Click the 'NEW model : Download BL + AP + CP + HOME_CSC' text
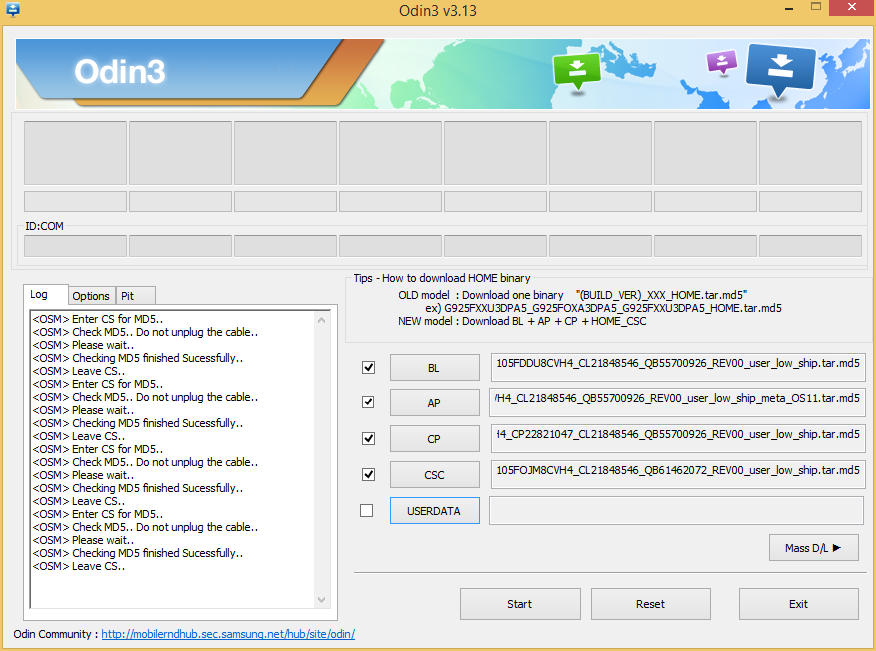 [x=522, y=321]
